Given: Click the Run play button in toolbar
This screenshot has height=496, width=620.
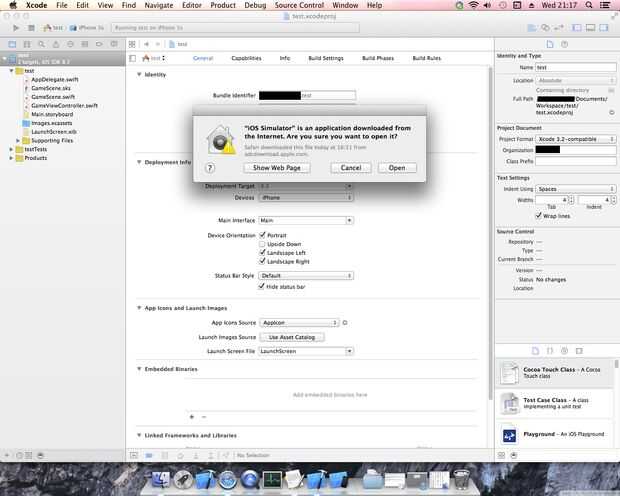Looking at the screenshot, I should [16, 28].
